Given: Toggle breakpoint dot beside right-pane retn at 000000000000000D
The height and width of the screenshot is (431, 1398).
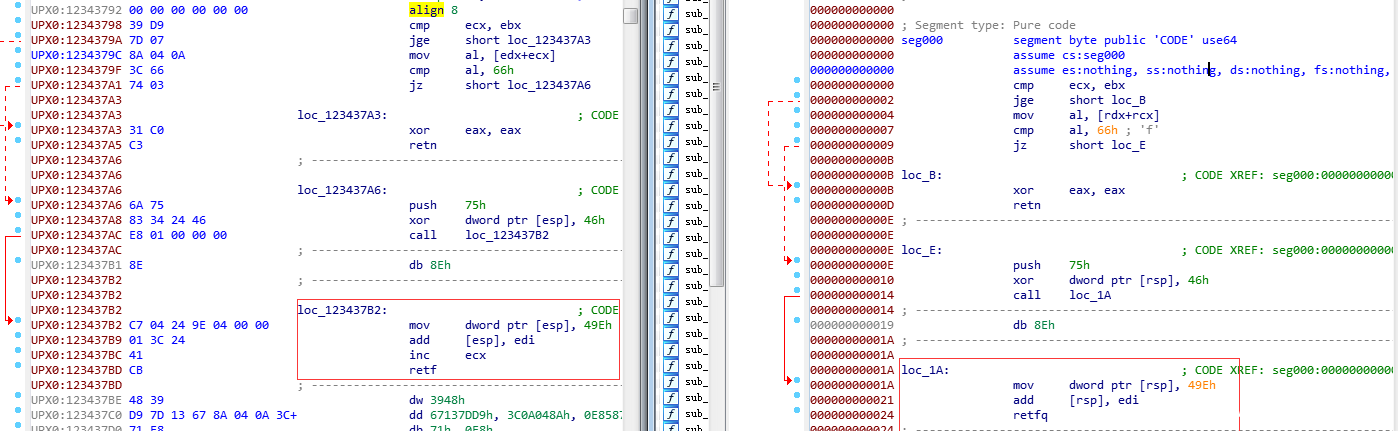Looking at the screenshot, I should click(x=797, y=205).
